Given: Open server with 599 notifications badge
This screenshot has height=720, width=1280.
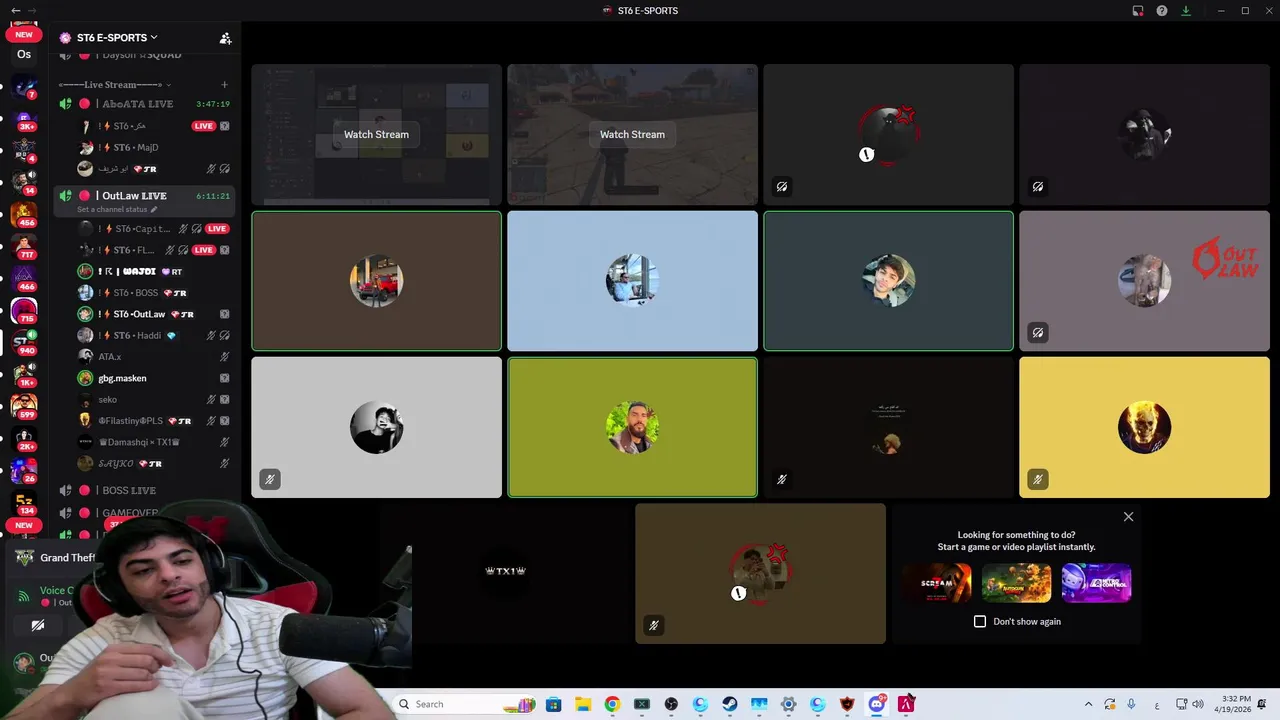Looking at the screenshot, I should pos(24,407).
